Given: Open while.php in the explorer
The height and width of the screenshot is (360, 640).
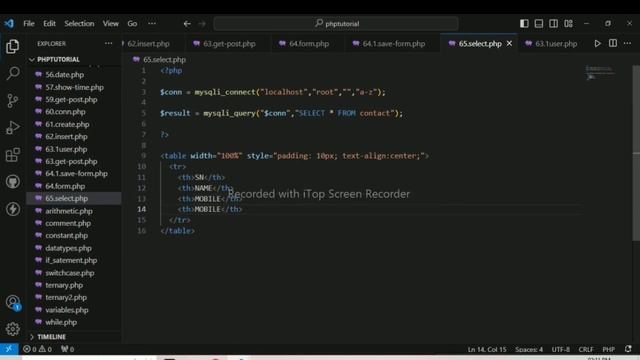Looking at the screenshot, I should (61, 322).
